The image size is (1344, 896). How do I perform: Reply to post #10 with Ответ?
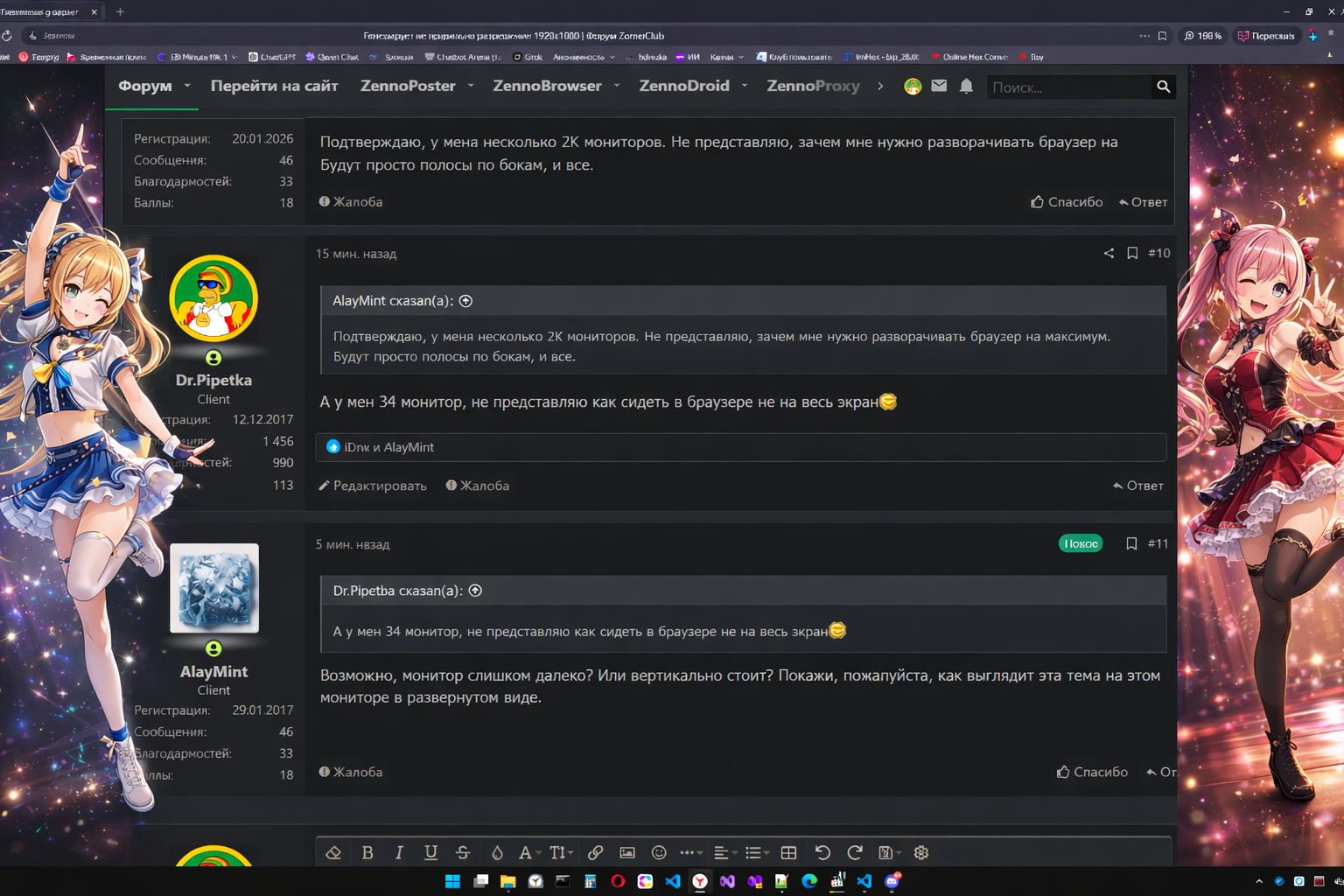1138,486
